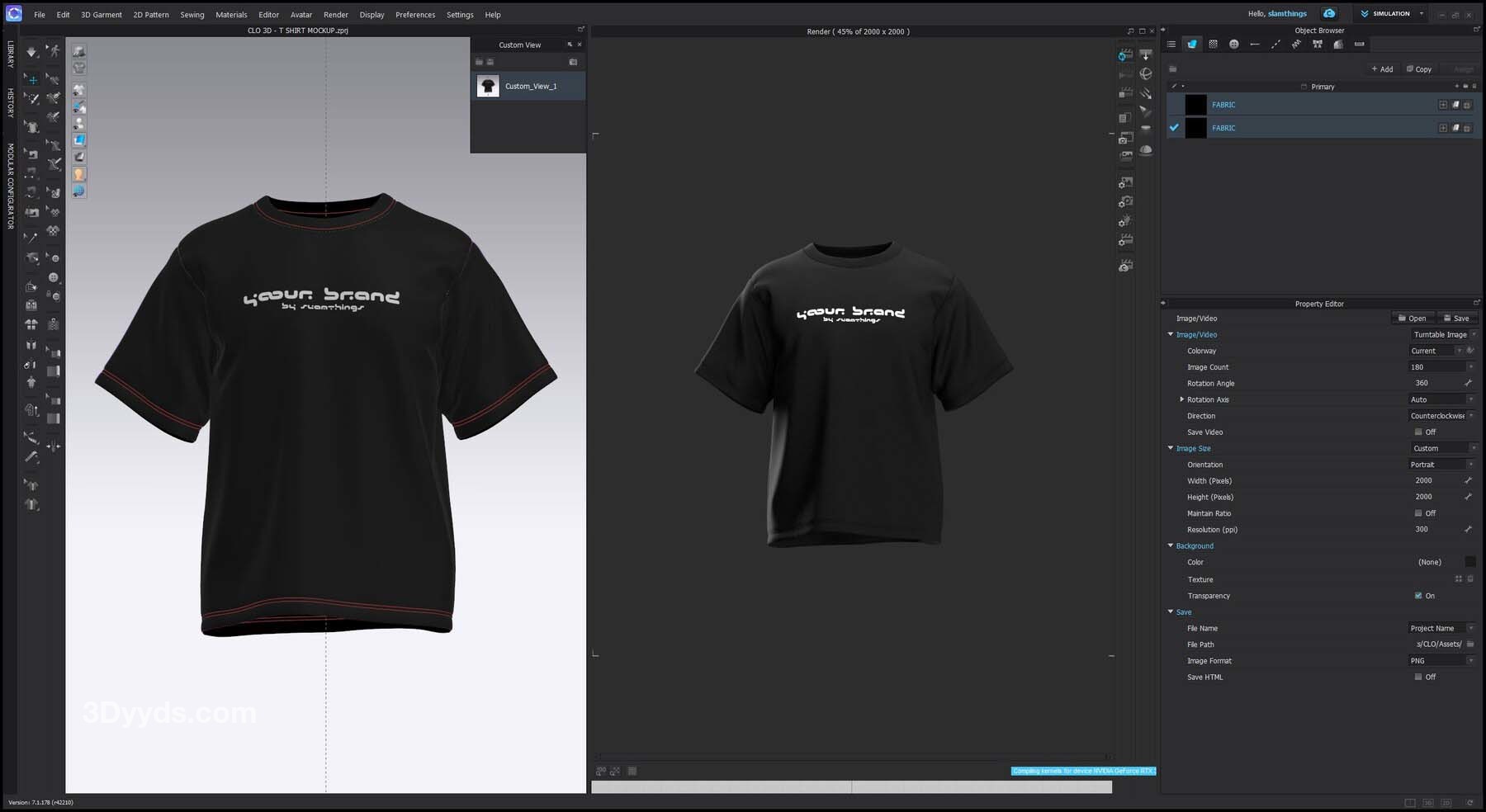Open the Render menu

coord(335,15)
